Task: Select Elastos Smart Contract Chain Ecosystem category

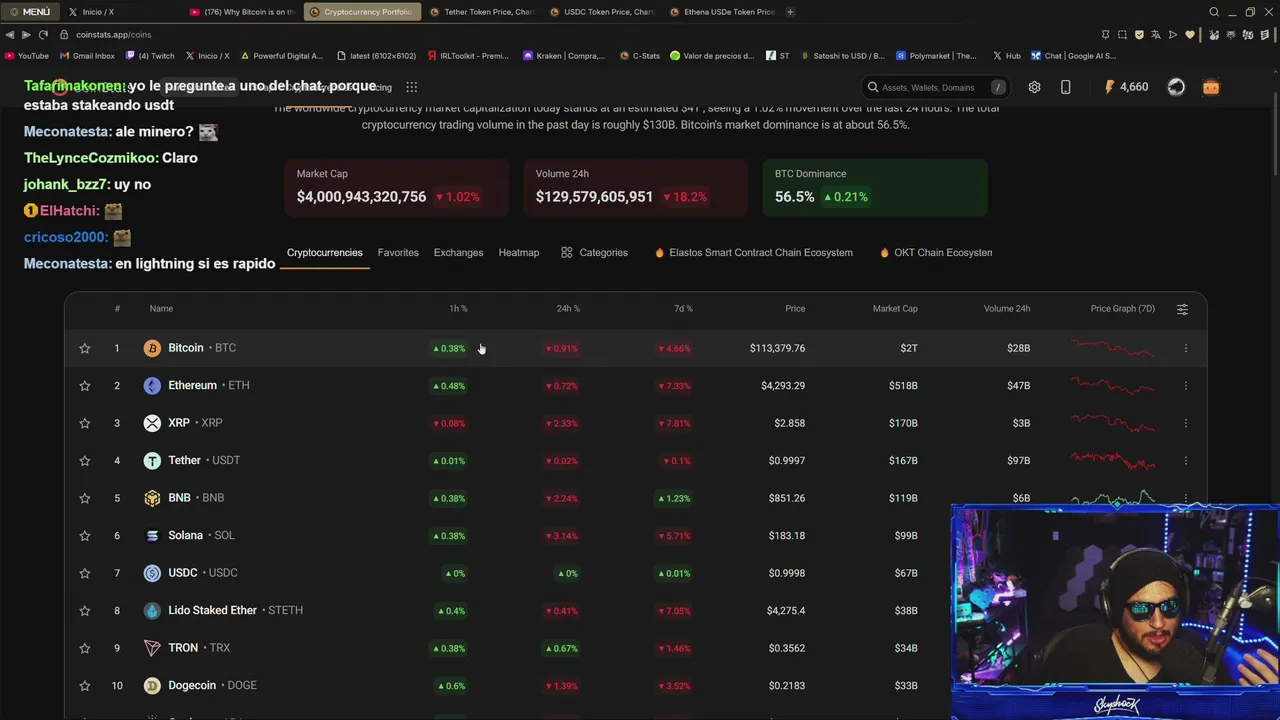Action: coord(753,253)
